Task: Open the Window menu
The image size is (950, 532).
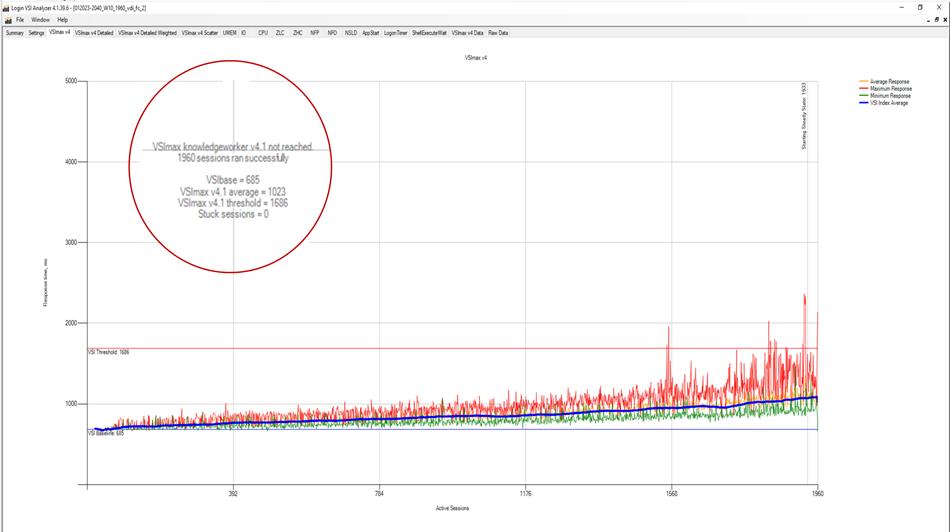Action: (40, 19)
